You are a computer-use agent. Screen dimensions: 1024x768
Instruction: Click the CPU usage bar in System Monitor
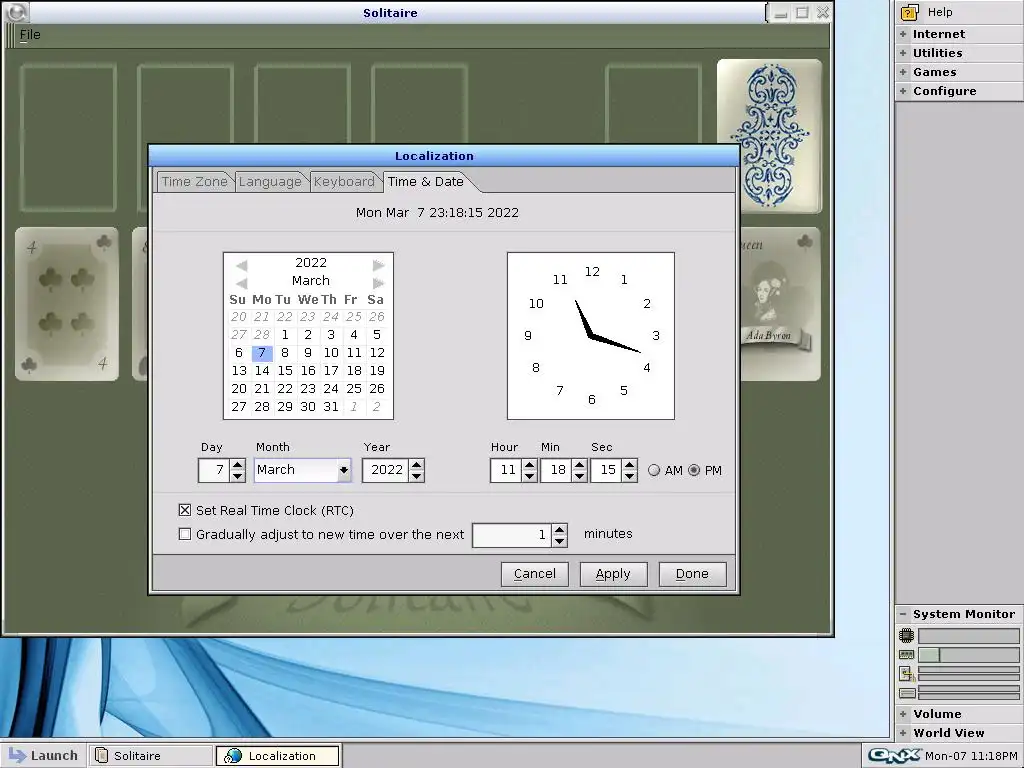click(x=969, y=635)
